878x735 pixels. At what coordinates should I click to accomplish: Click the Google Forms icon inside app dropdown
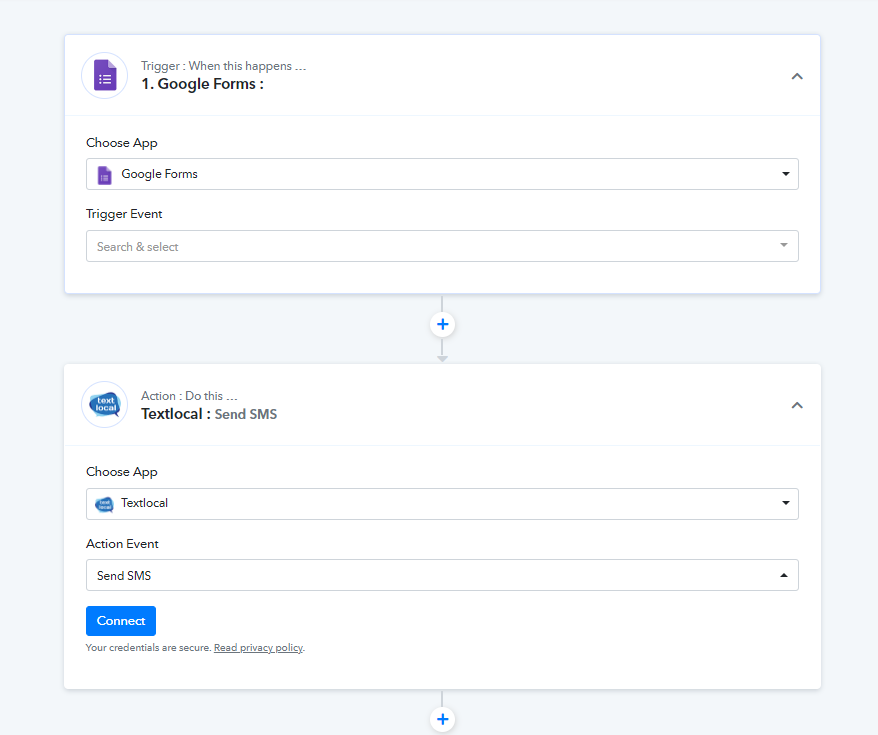104,175
